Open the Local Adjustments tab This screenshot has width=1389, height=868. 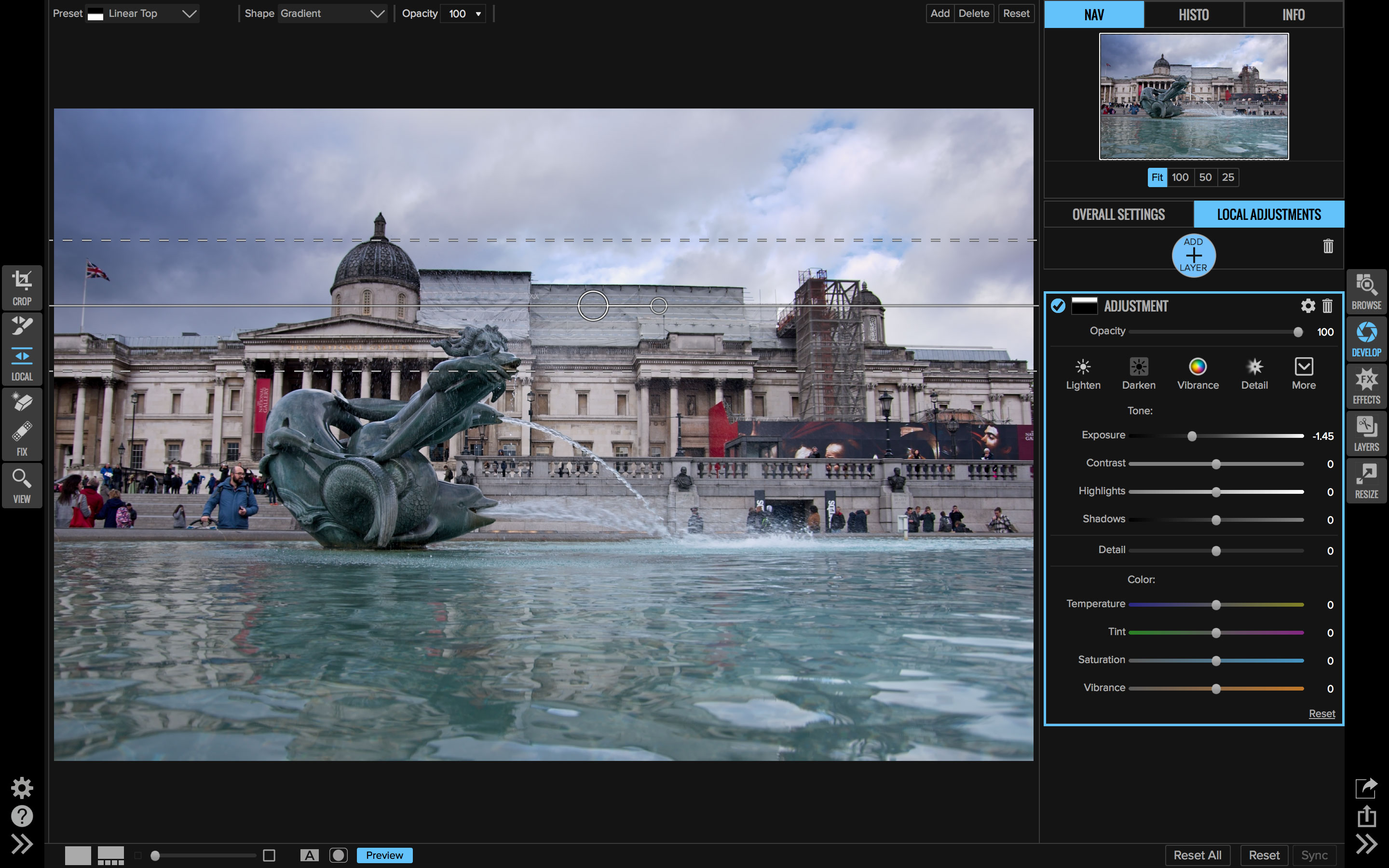click(1269, 214)
